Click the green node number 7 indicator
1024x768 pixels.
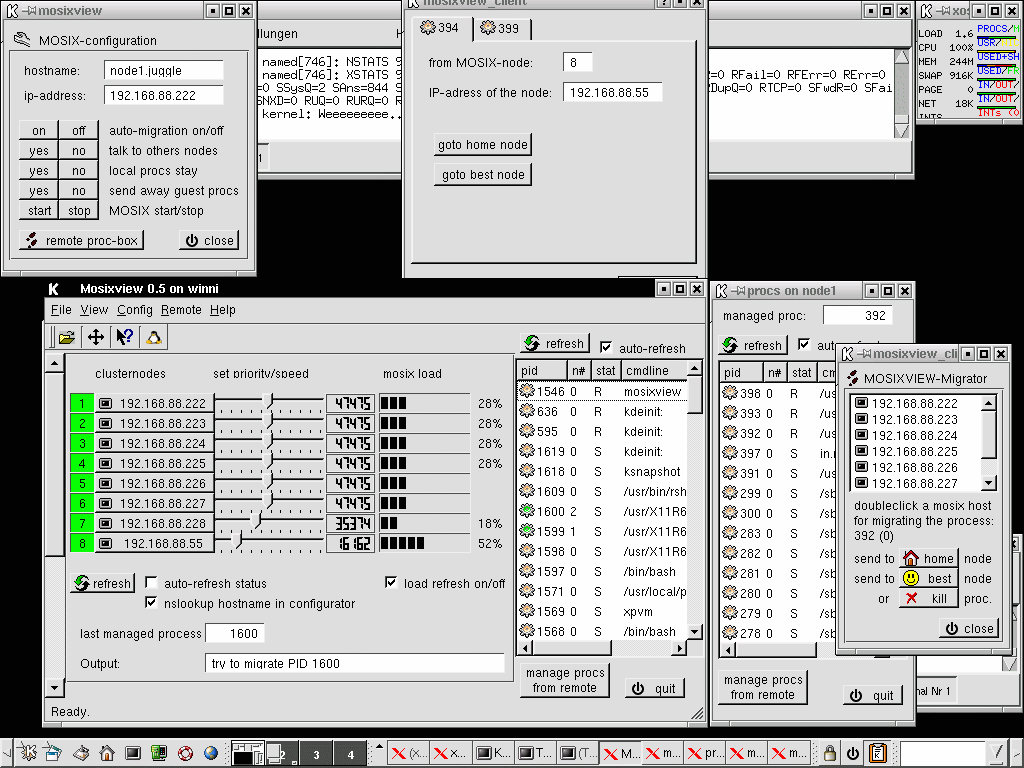[x=82, y=523]
